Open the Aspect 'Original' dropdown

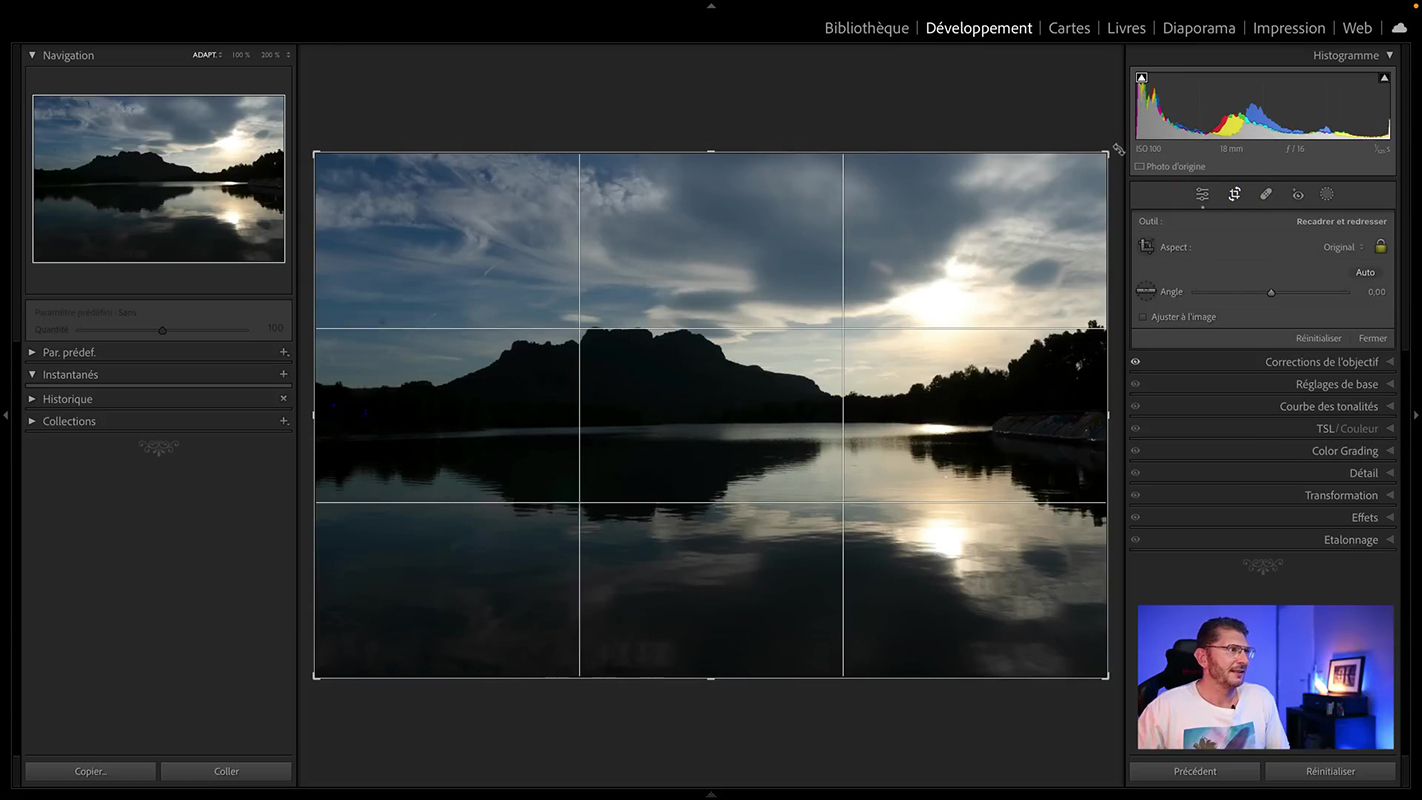click(x=1343, y=247)
